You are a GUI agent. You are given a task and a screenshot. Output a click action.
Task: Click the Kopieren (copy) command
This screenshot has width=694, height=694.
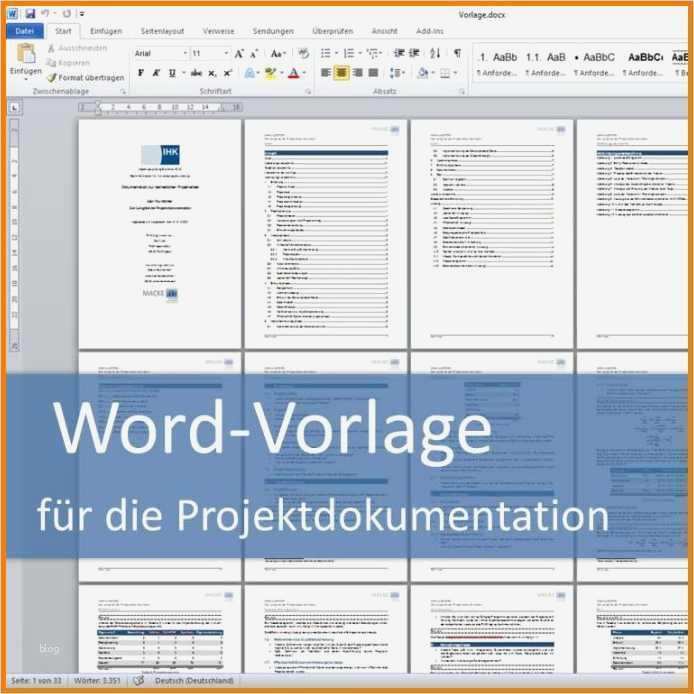pyautogui.click(x=69, y=62)
